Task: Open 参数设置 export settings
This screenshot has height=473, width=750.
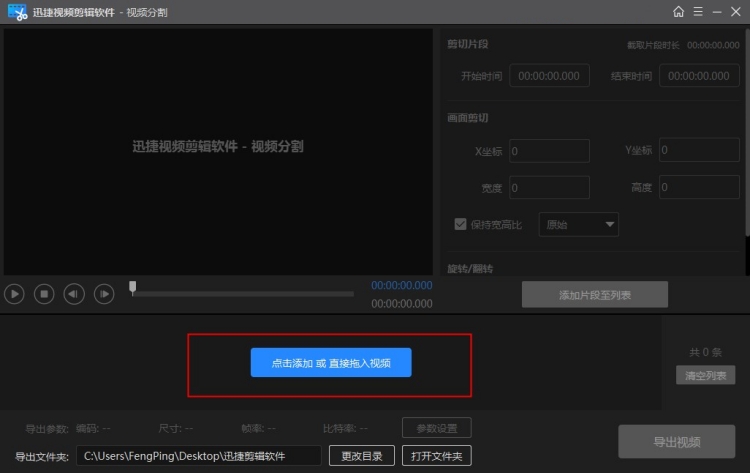Action: pyautogui.click(x=437, y=428)
